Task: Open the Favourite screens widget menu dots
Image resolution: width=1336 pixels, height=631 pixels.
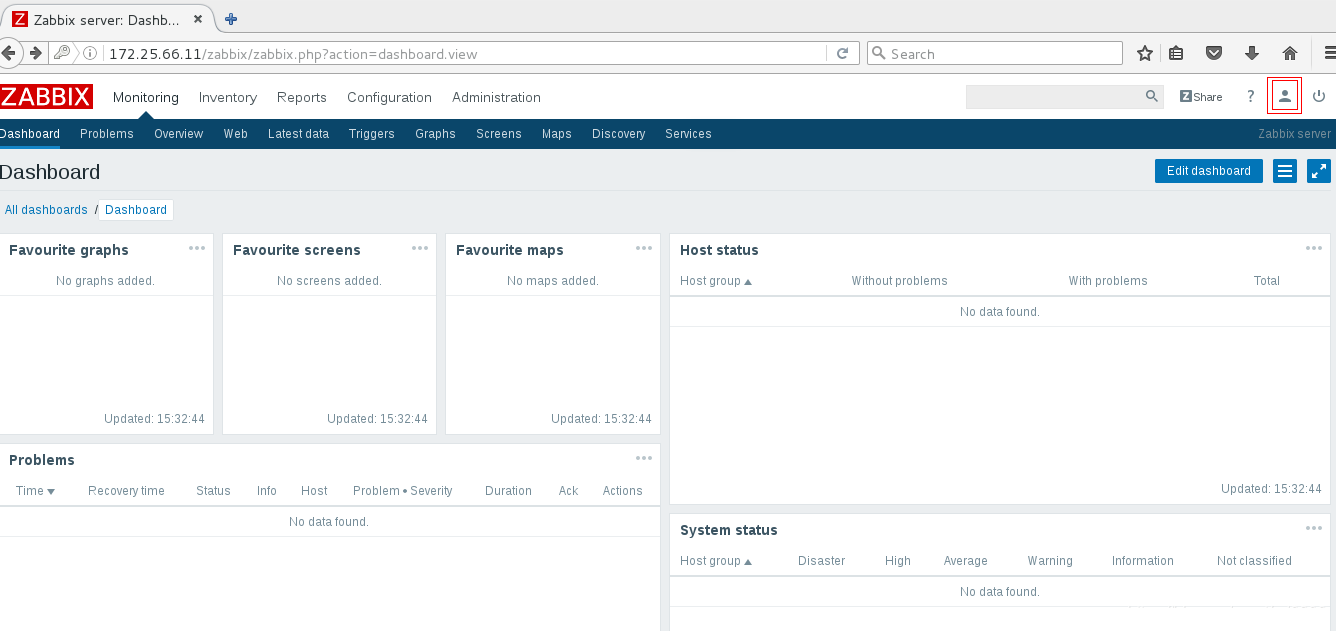Action: [420, 248]
